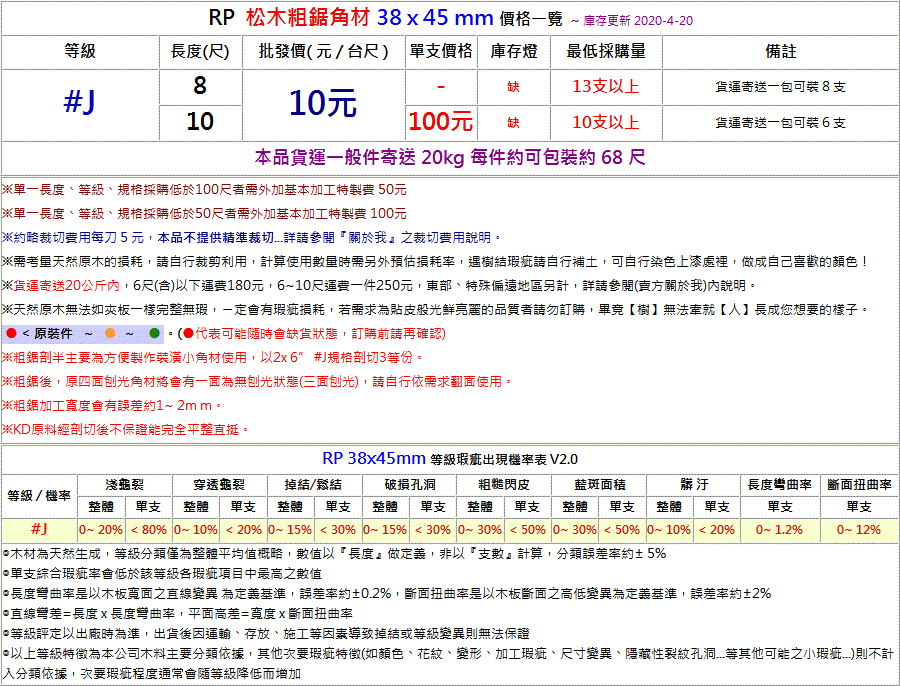
Task: Click the 0~ 15% value under 掉結/鬆結
Action: (290, 530)
